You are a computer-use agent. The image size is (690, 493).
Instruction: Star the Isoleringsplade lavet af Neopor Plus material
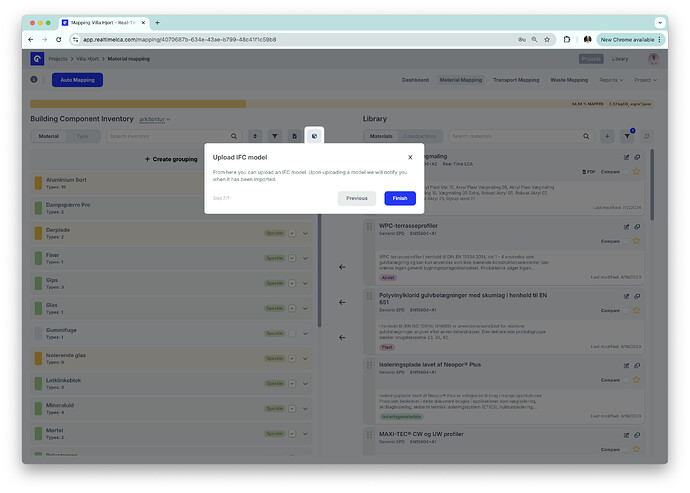[636, 379]
